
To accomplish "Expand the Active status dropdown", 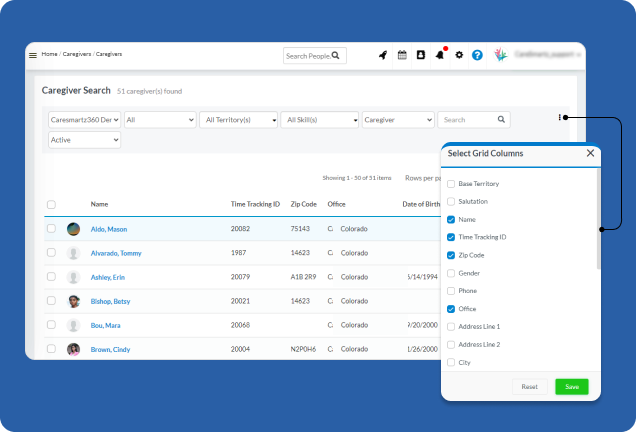I will point(84,140).
